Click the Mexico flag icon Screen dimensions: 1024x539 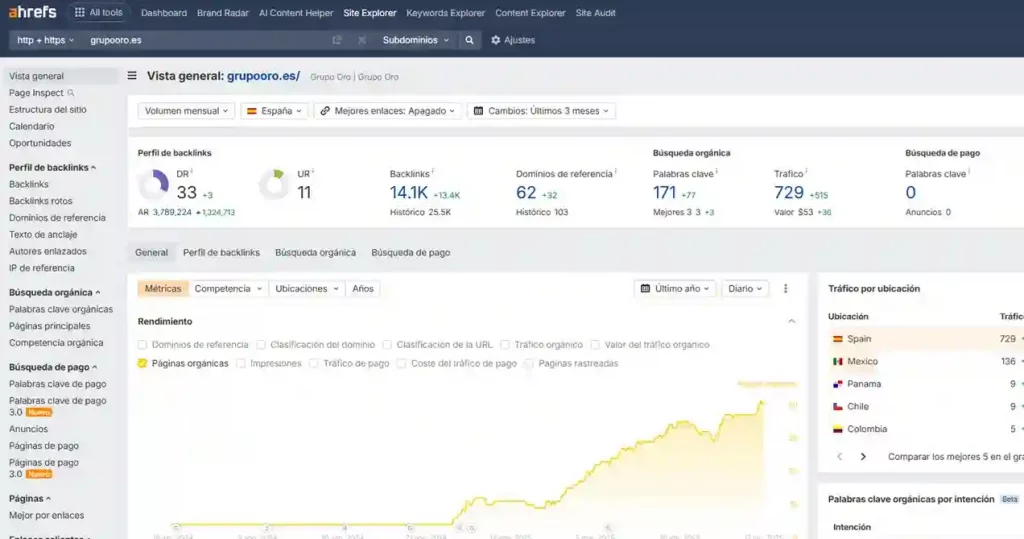(x=837, y=361)
